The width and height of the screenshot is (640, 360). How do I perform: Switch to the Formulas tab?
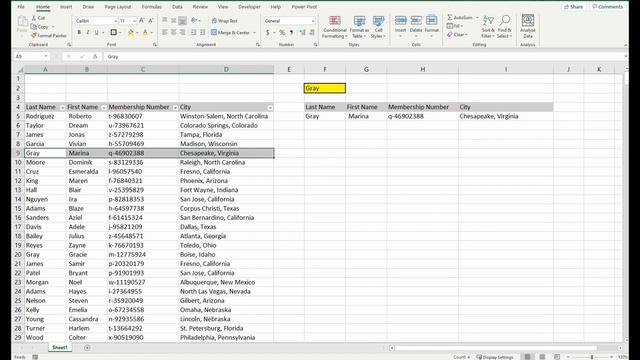152,7
